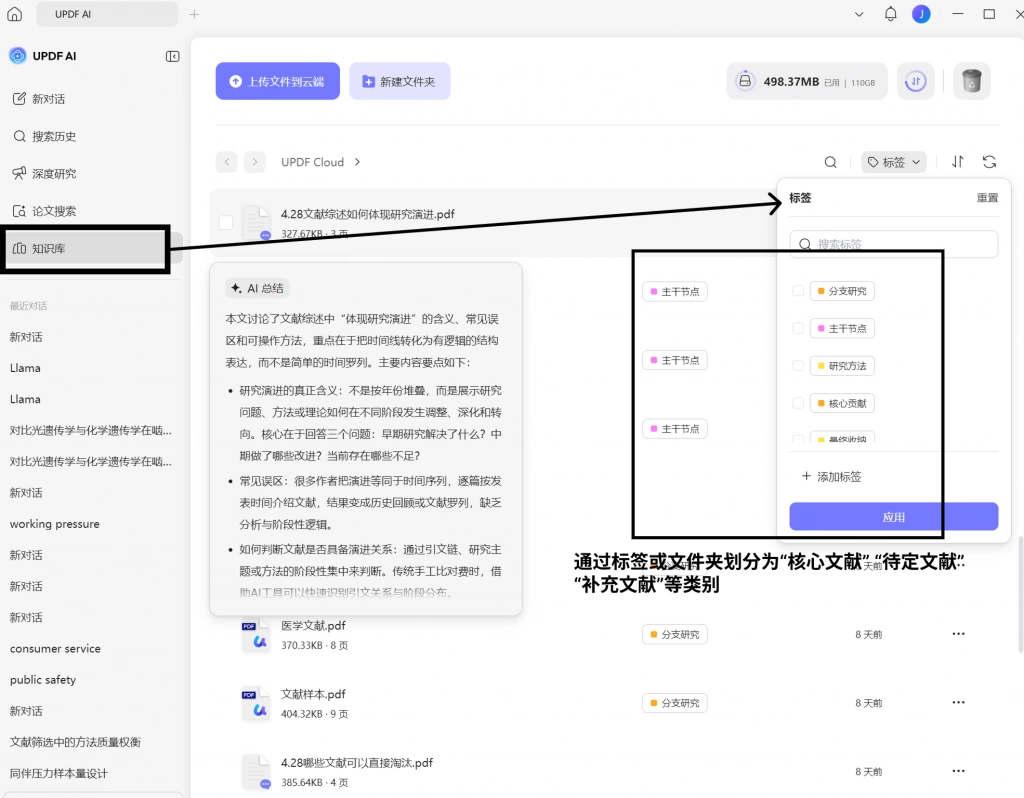Screen dimensions: 1024x798
Task: Click UPDF Cloud breadcrumb
Action: [x=312, y=162]
